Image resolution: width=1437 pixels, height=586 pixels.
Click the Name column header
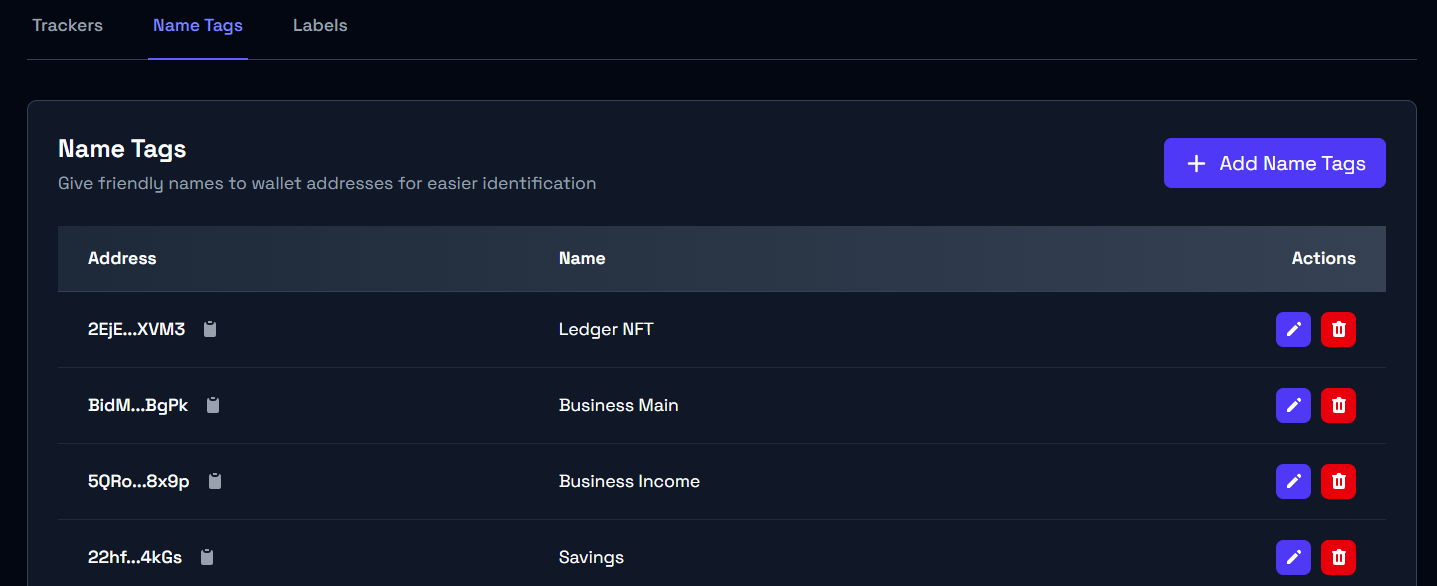[x=582, y=258]
